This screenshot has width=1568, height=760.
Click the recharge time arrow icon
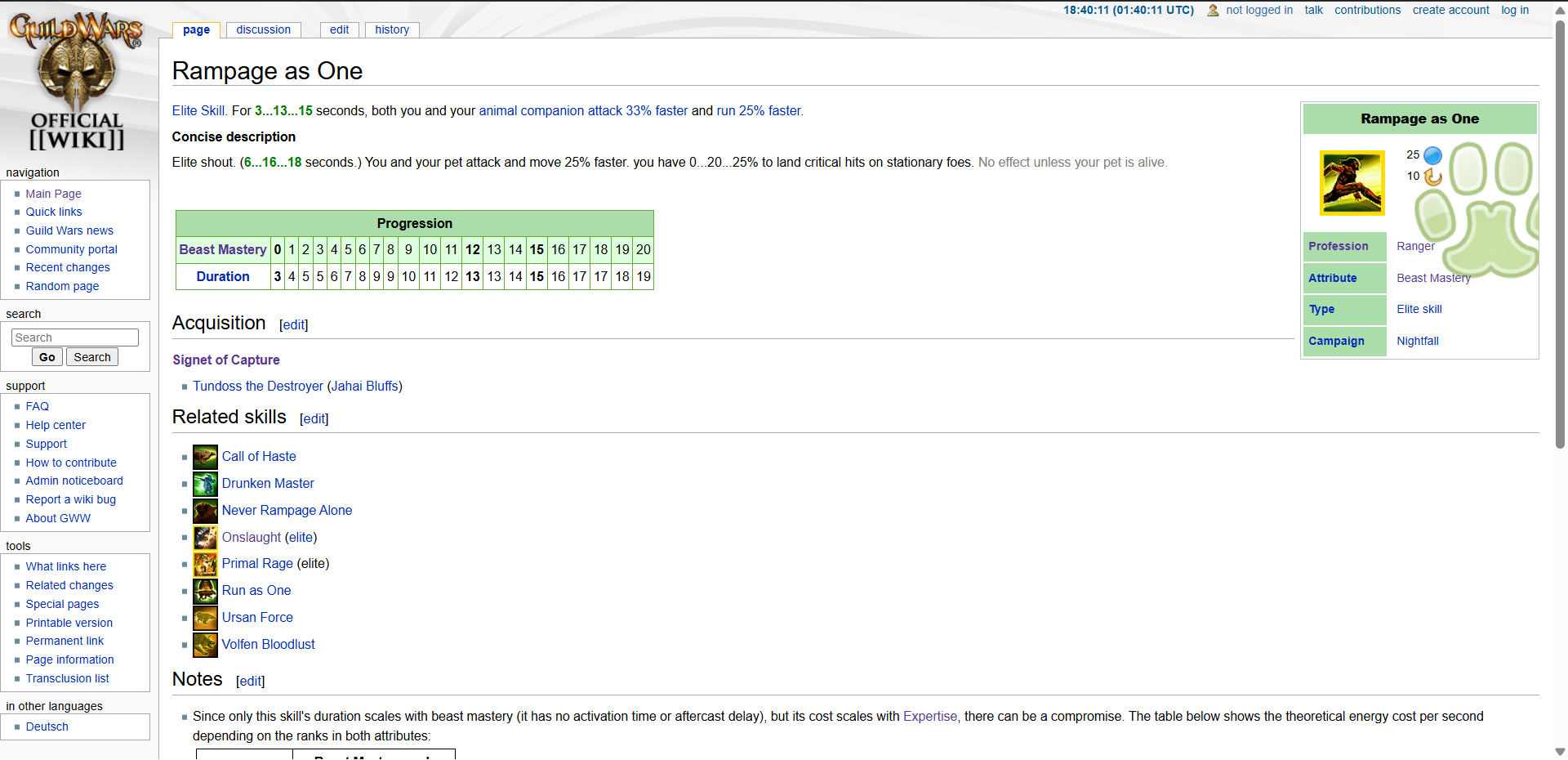coord(1432,177)
